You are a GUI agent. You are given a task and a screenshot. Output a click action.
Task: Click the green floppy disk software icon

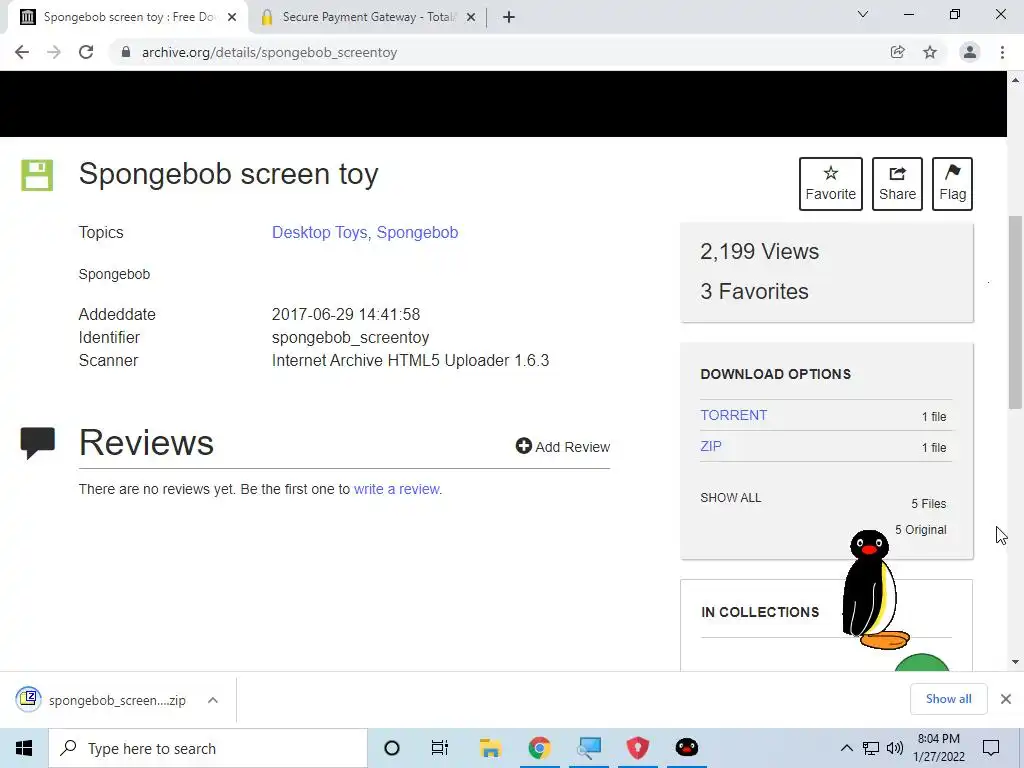click(x=37, y=175)
